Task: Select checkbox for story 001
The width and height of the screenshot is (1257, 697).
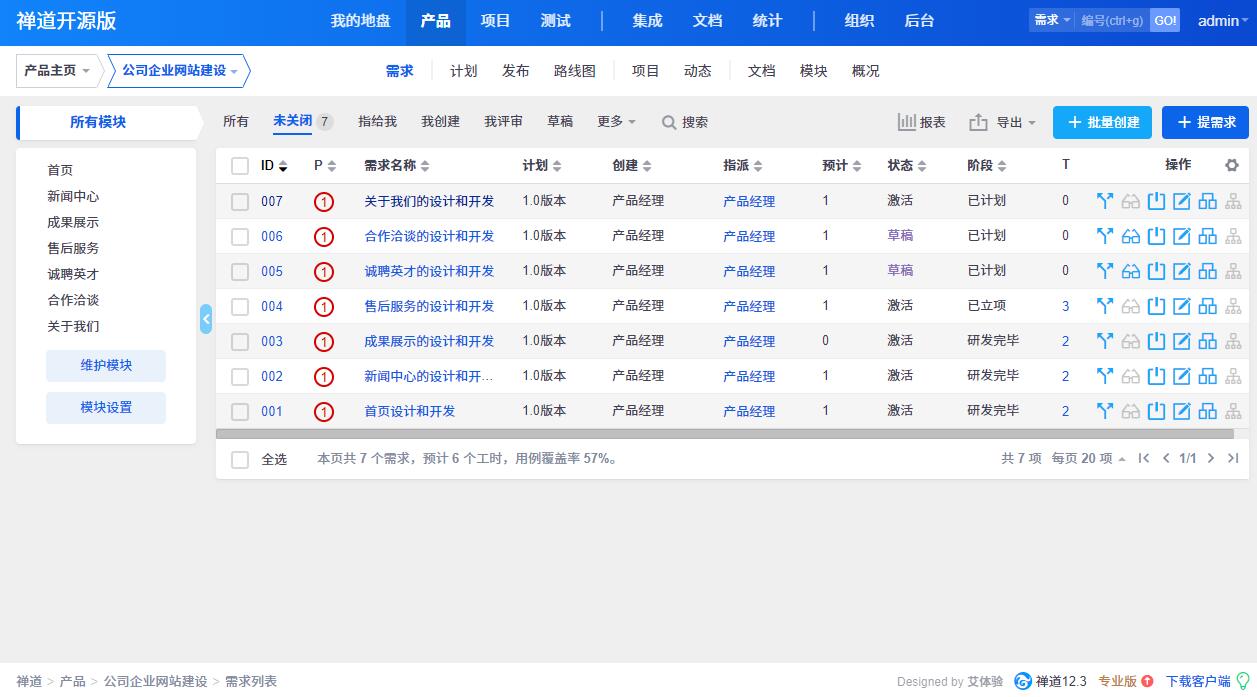Action: click(x=240, y=412)
